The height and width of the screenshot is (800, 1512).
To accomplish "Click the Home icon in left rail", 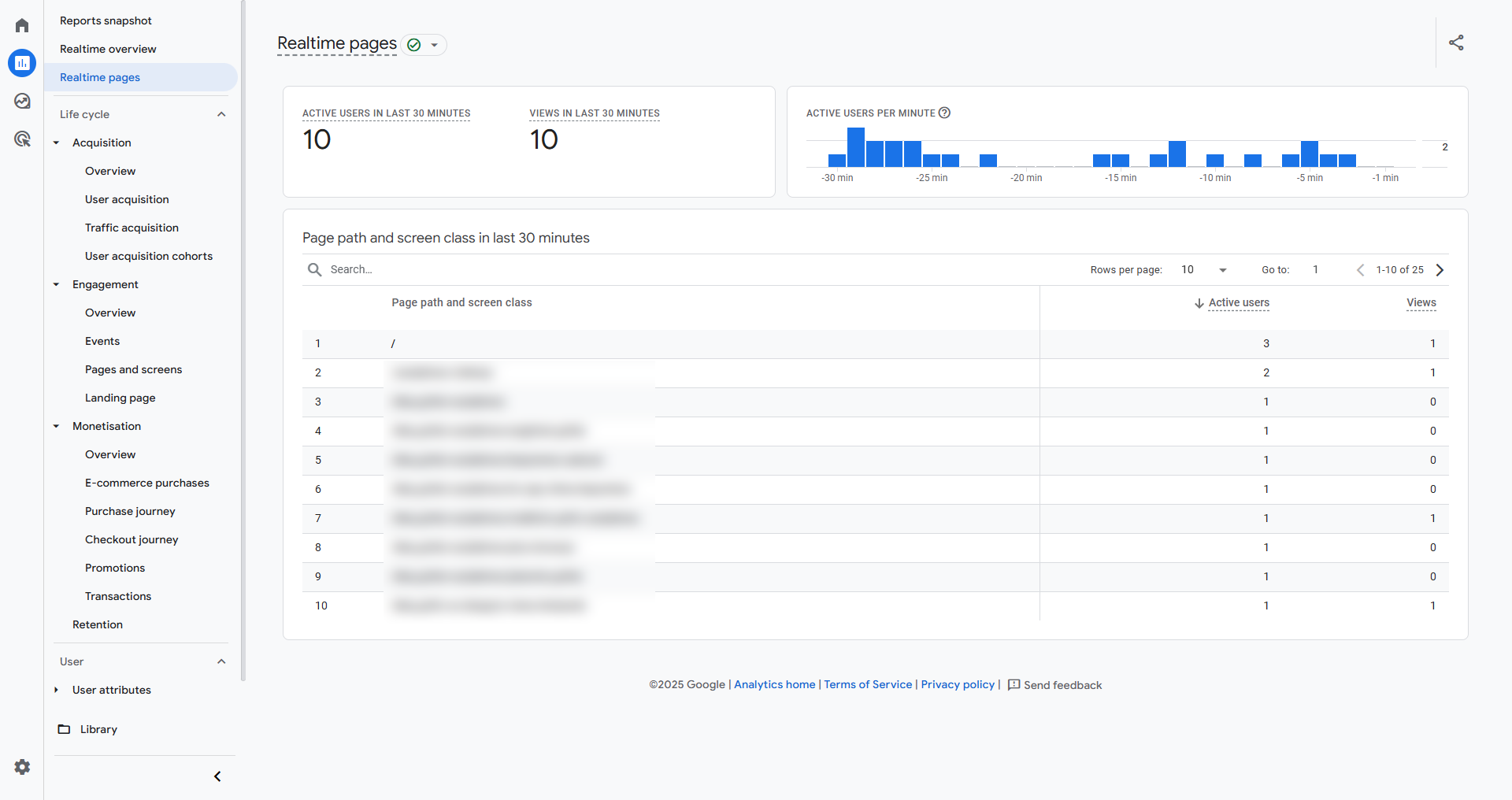I will pos(22,25).
